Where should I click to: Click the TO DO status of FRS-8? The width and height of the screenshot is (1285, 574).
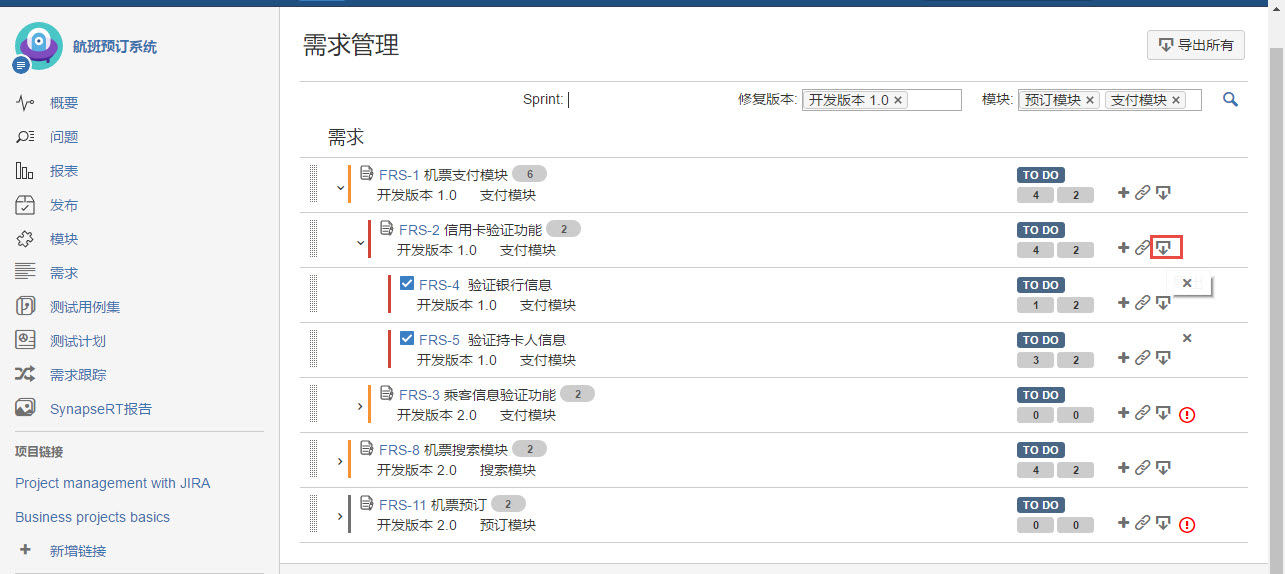point(1040,450)
